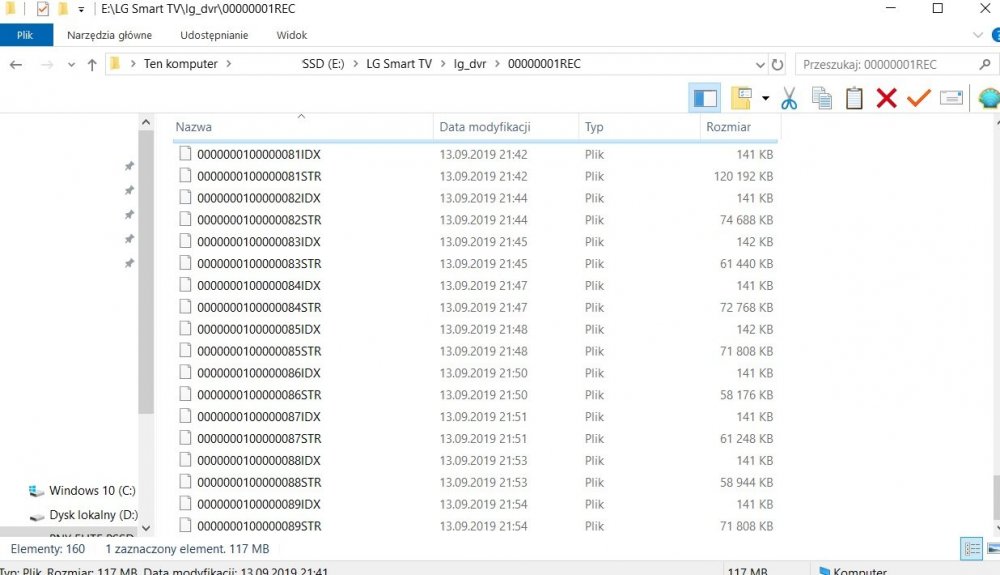Go up one folder with the up arrow
Image resolution: width=1000 pixels, height=575 pixels.
tap(92, 65)
